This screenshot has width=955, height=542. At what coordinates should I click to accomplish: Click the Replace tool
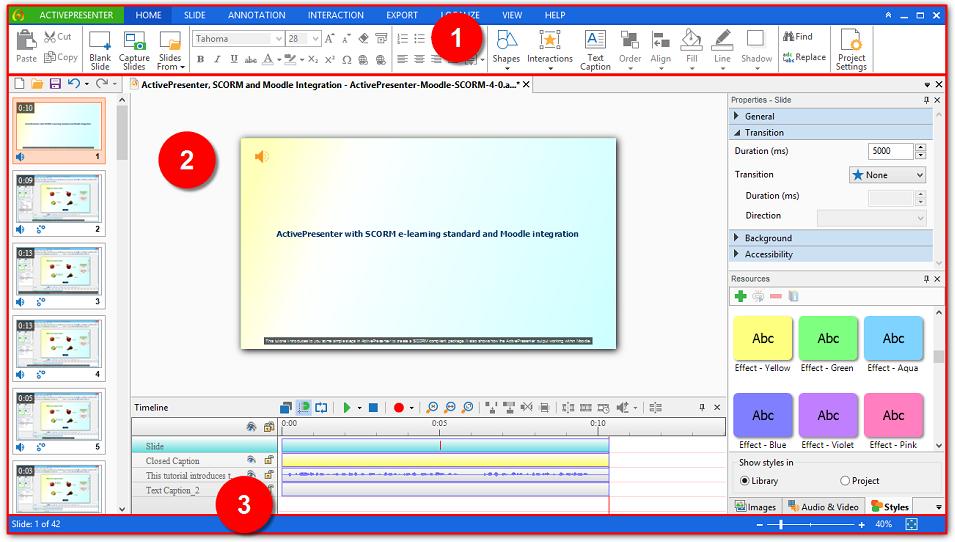pos(804,57)
